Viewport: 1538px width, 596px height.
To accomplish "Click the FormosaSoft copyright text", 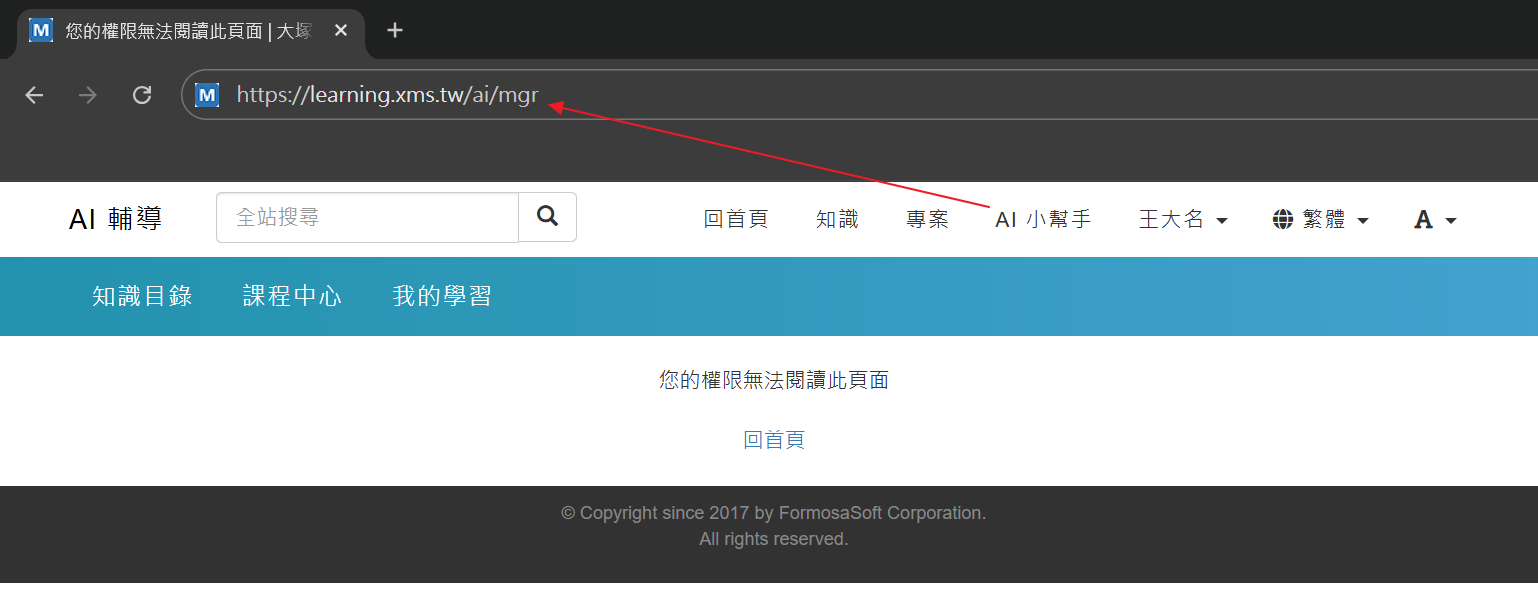I will point(774,513).
